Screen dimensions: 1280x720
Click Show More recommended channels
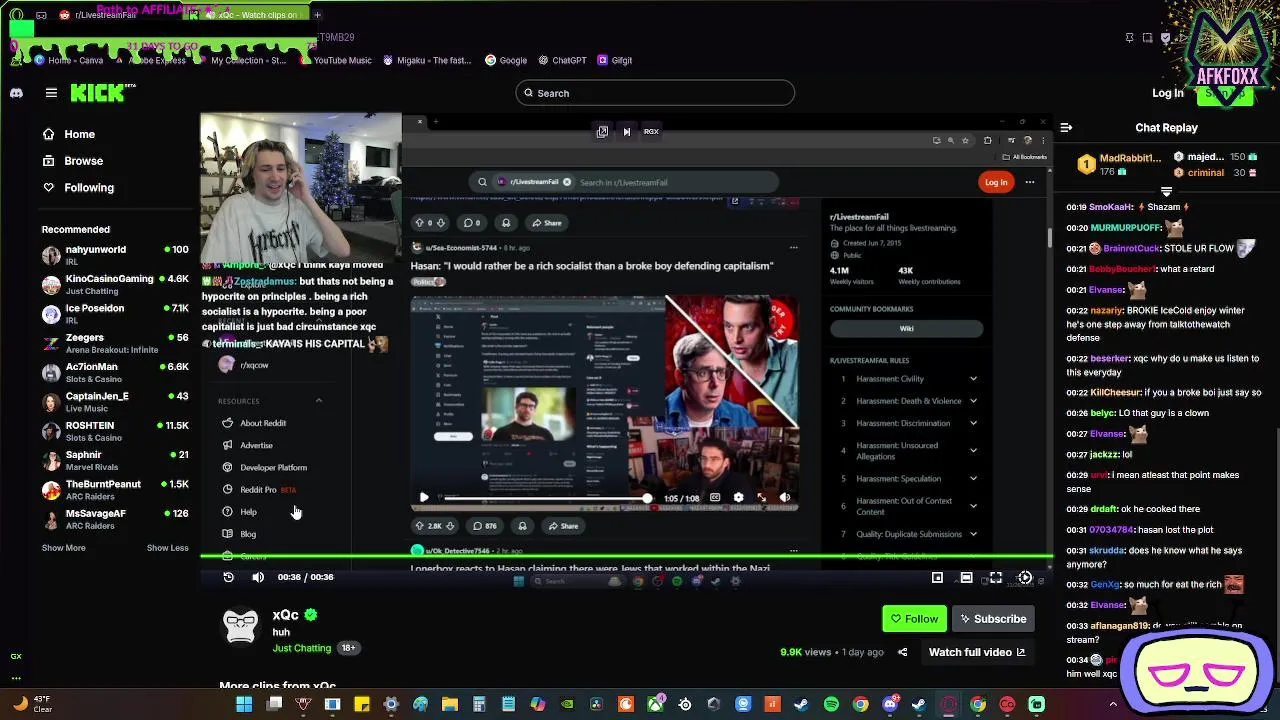[x=63, y=548]
